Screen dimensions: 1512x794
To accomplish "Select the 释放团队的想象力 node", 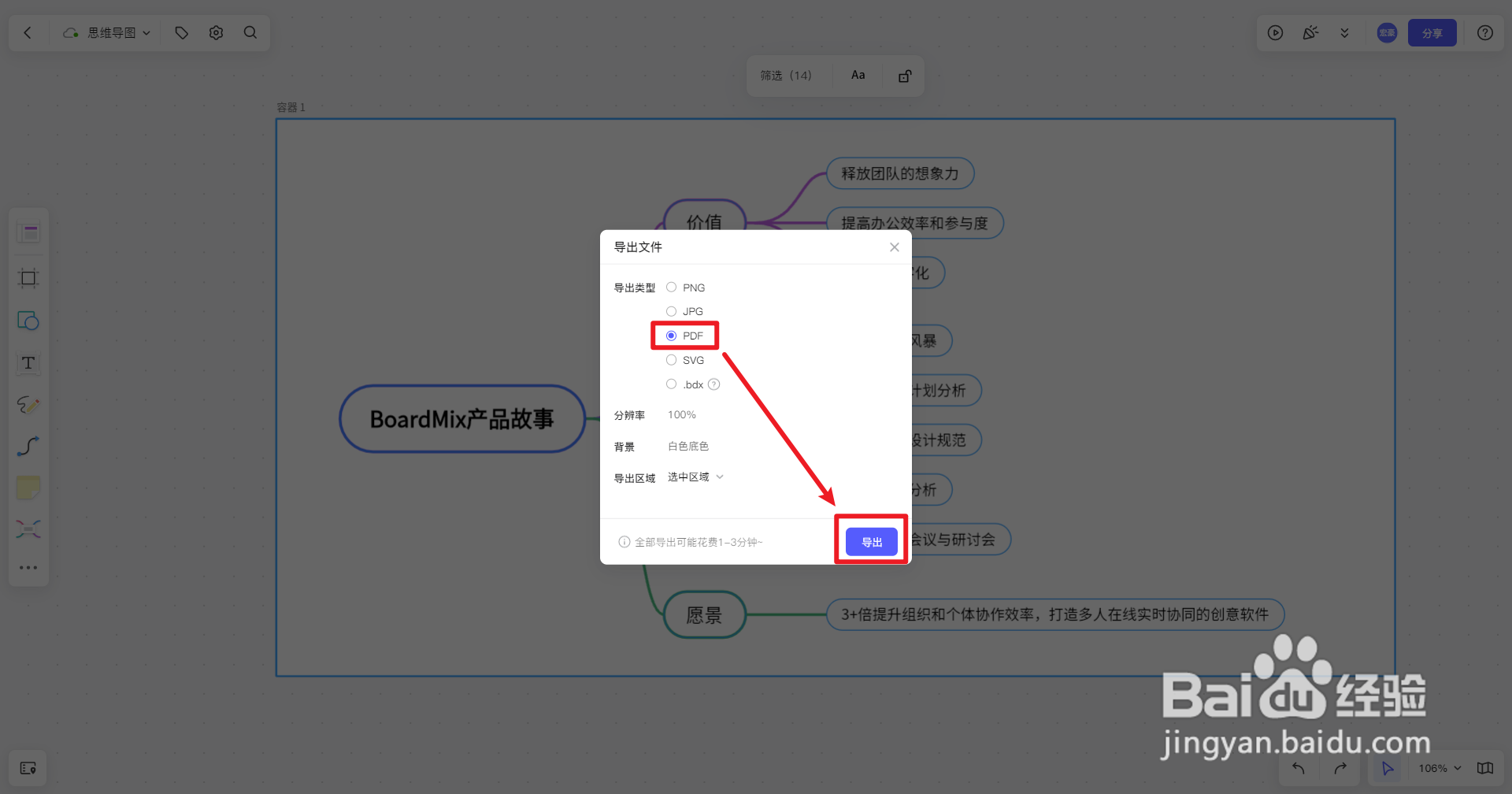I will click(900, 174).
